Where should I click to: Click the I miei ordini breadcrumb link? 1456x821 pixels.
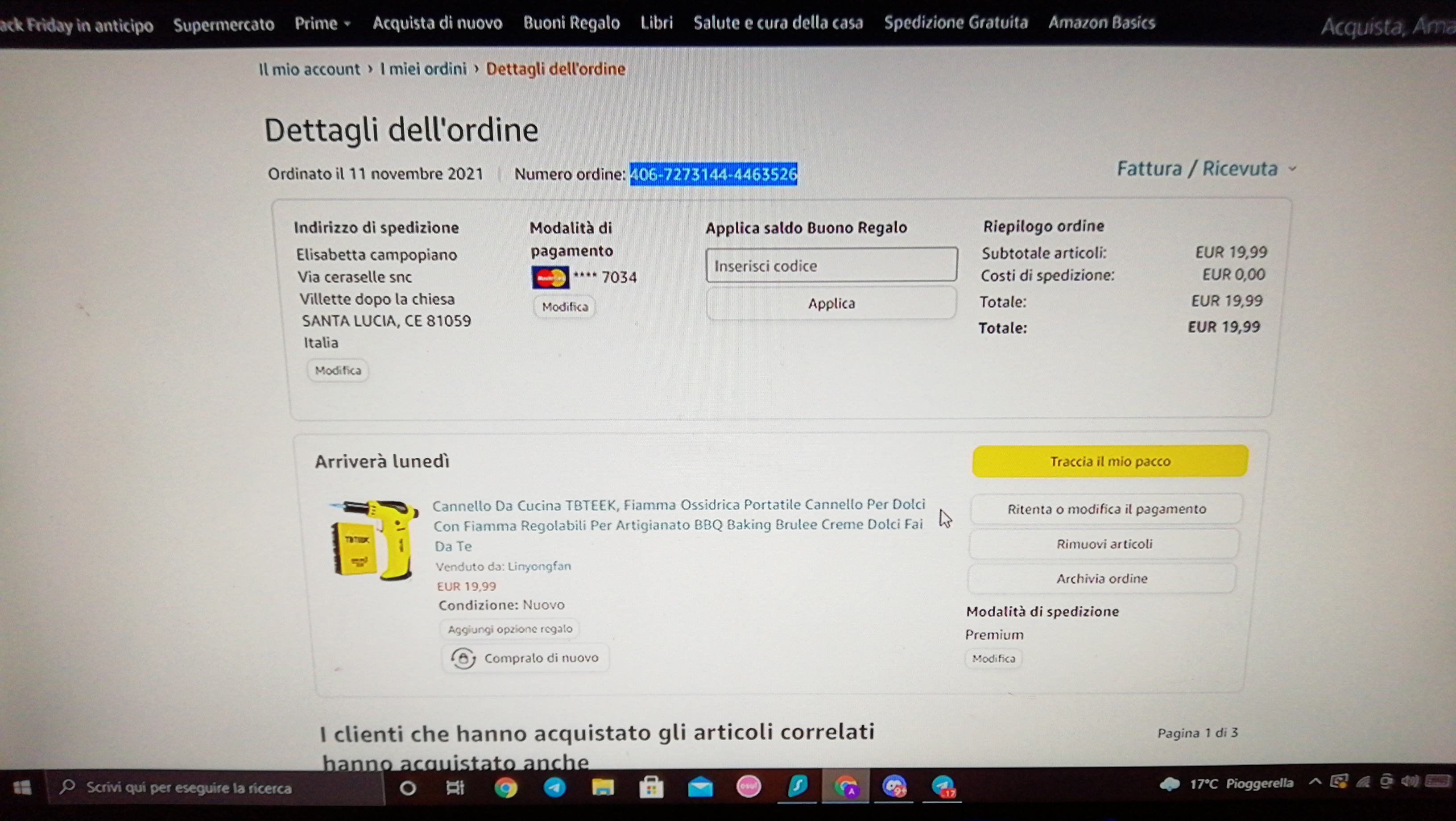point(423,69)
